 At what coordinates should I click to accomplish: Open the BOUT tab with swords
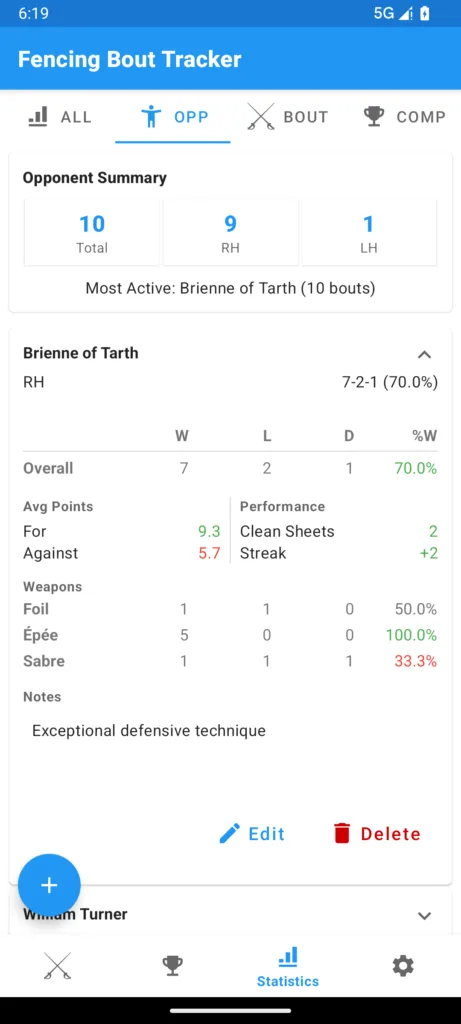pyautogui.click(x=287, y=117)
